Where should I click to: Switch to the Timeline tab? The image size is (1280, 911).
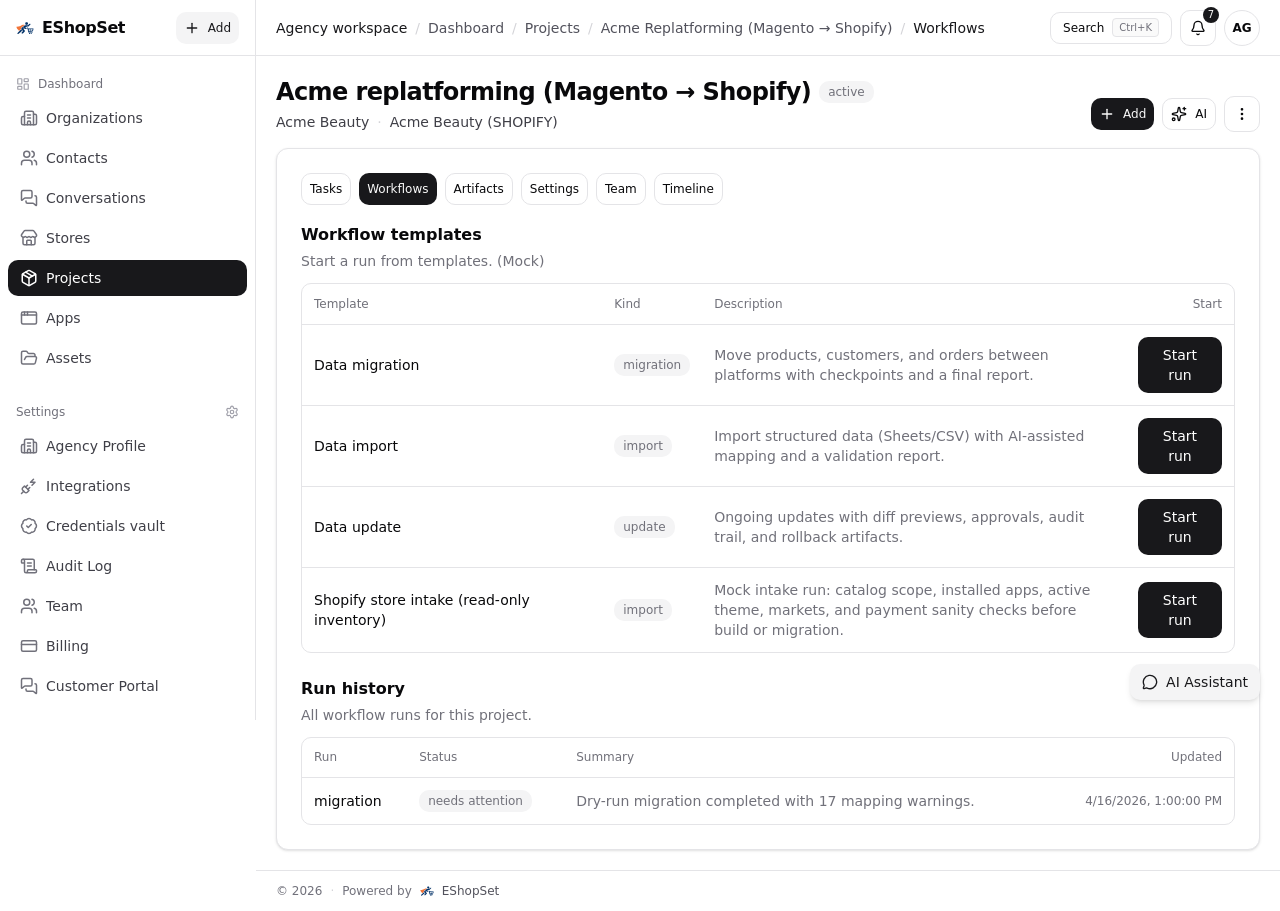point(688,189)
